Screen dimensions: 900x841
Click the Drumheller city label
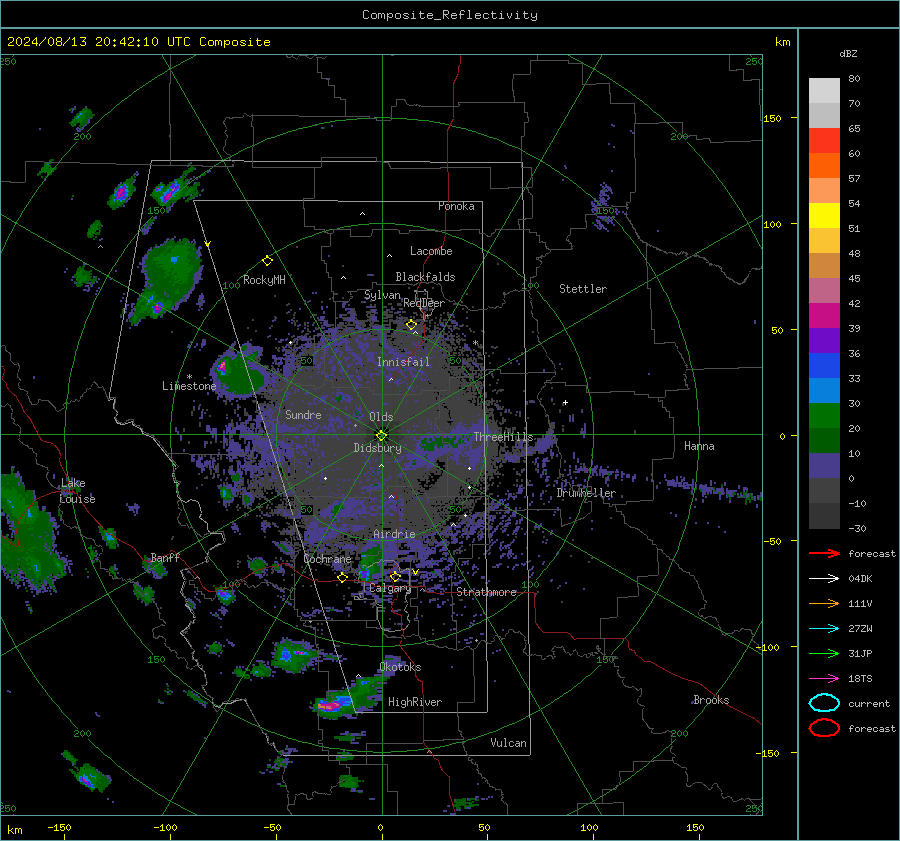(586, 493)
